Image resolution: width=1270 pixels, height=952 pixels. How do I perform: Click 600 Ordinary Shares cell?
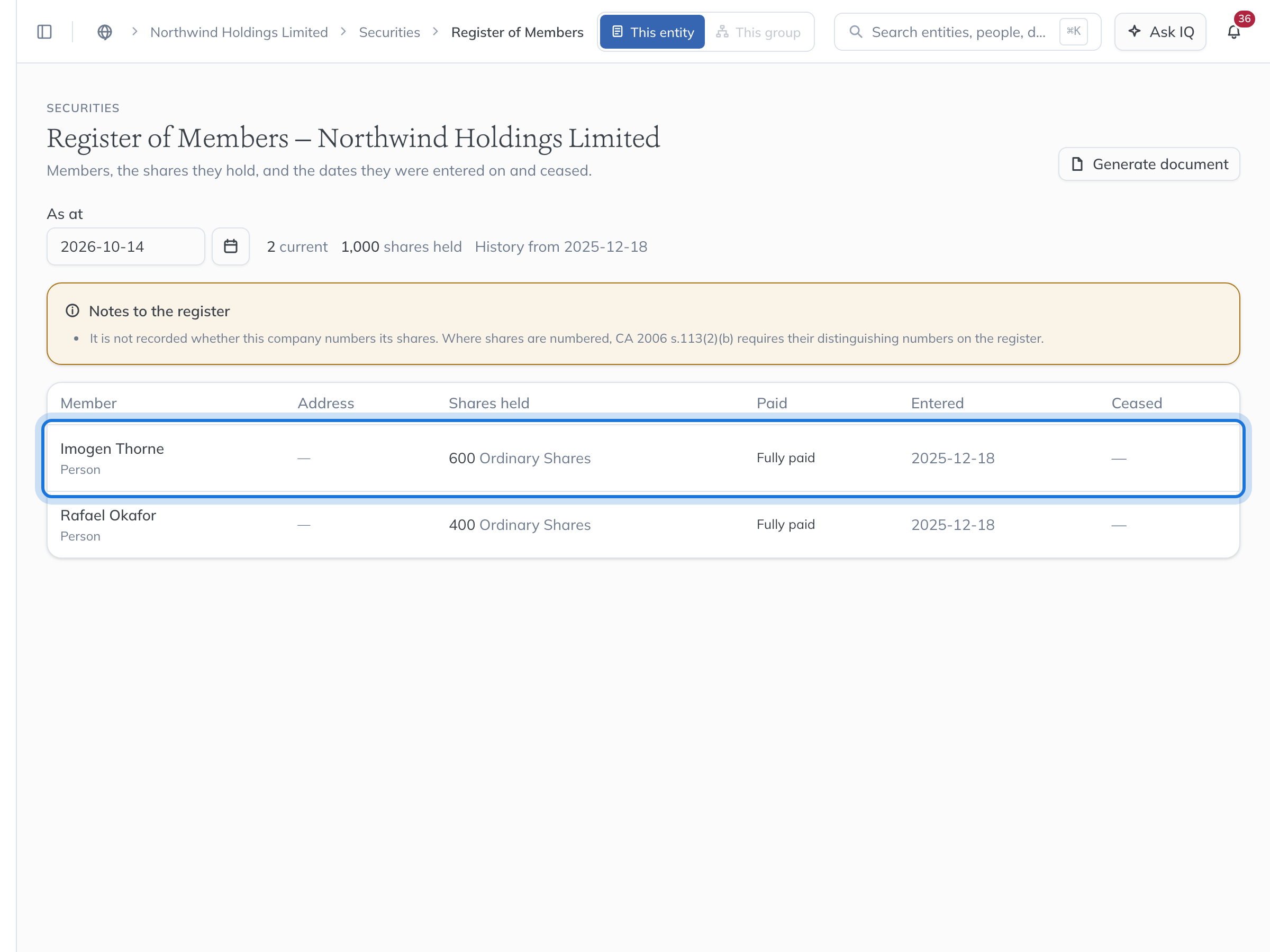(x=520, y=458)
